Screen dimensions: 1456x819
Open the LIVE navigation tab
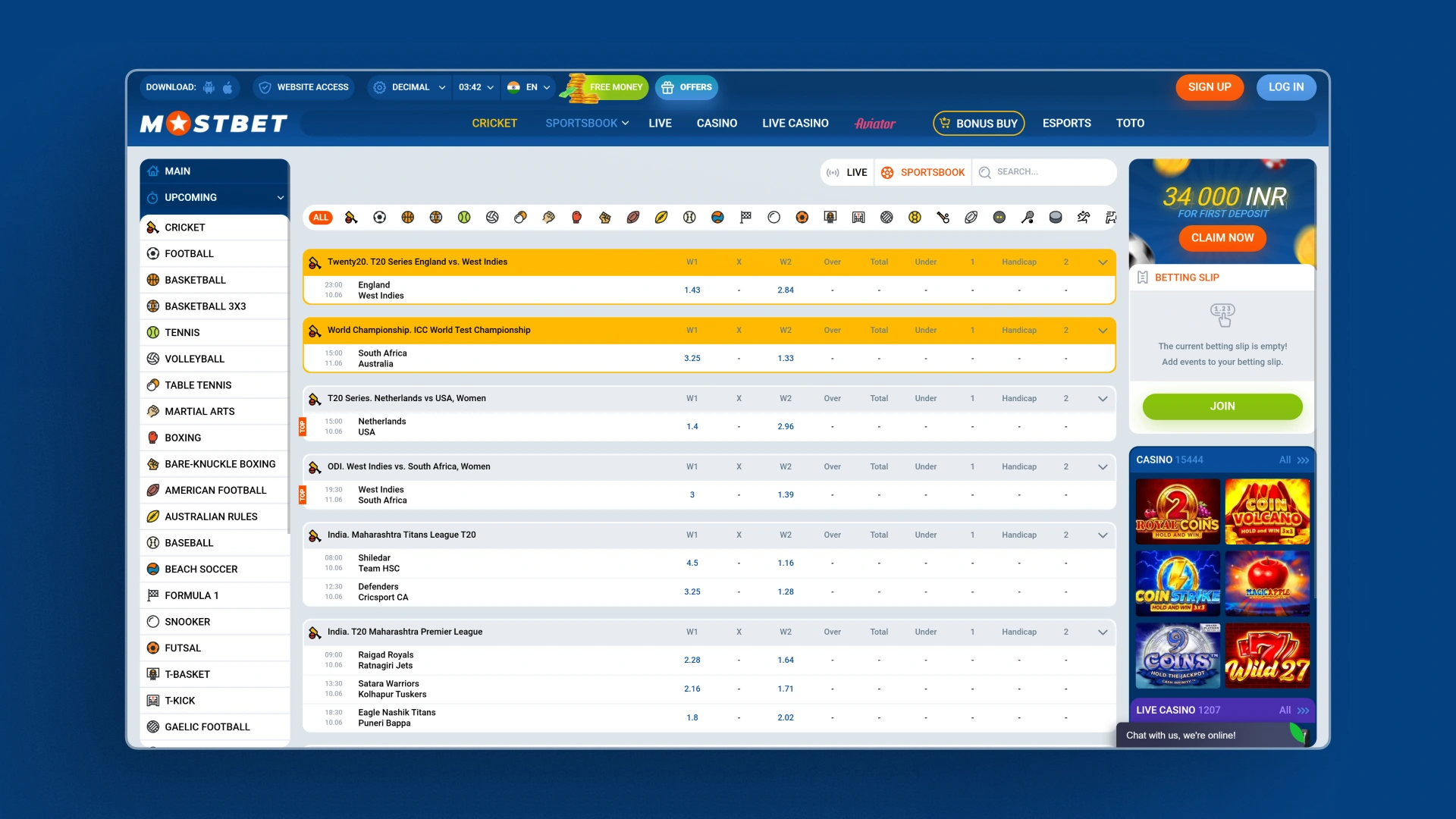[660, 123]
